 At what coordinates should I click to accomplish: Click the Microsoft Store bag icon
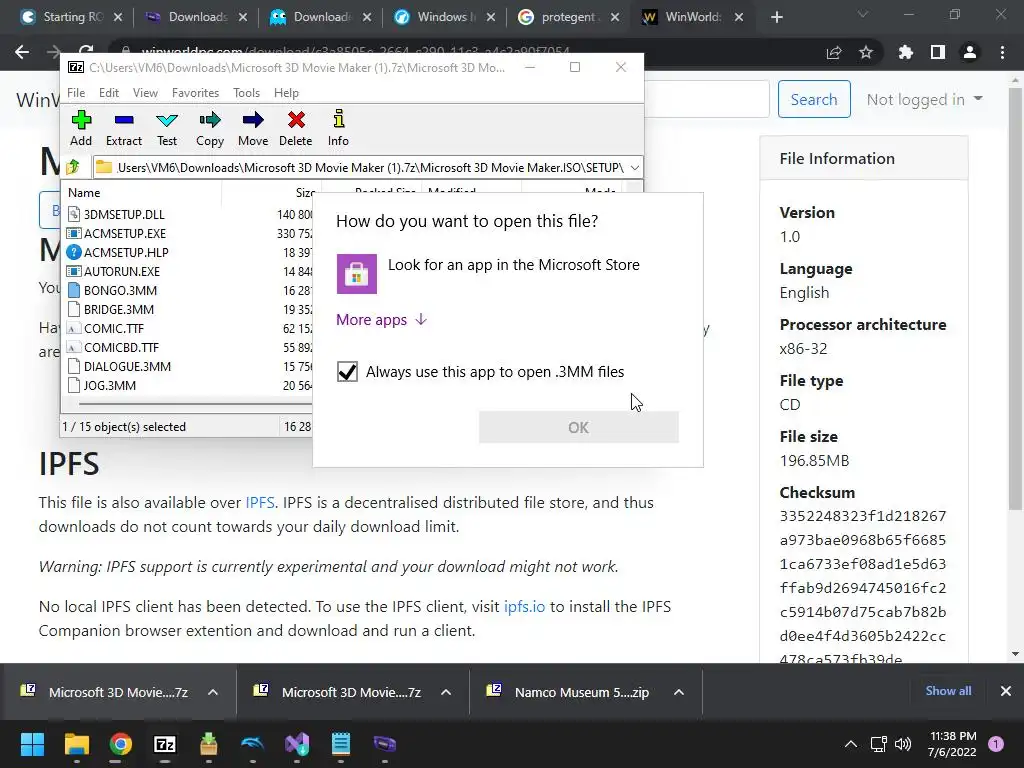tap(357, 274)
